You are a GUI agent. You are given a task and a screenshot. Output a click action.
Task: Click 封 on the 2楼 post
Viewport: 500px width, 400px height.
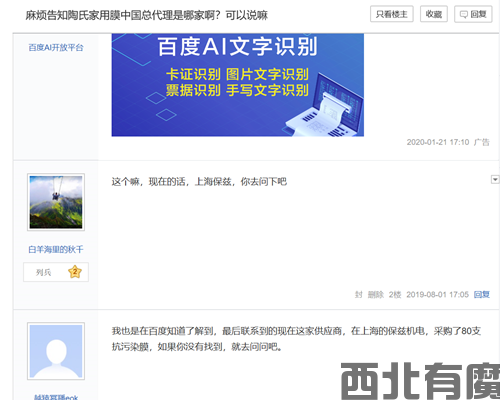pos(358,294)
